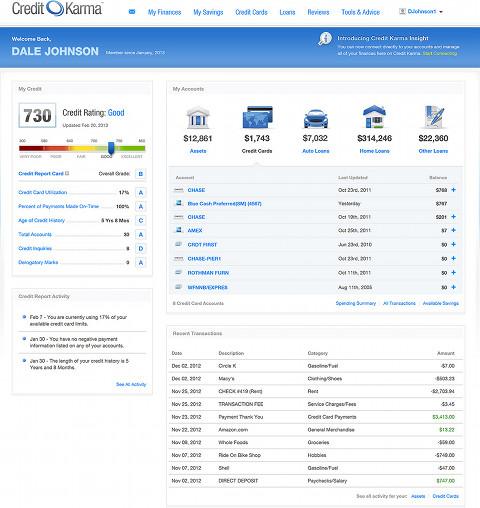Click the Total Accounts grade A badge
This screenshot has width=480, height=508.
(141, 234)
